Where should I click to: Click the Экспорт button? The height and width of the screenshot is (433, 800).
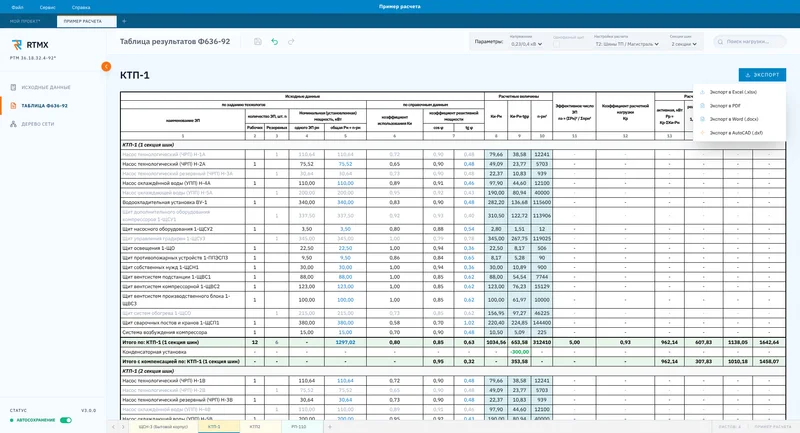point(762,75)
